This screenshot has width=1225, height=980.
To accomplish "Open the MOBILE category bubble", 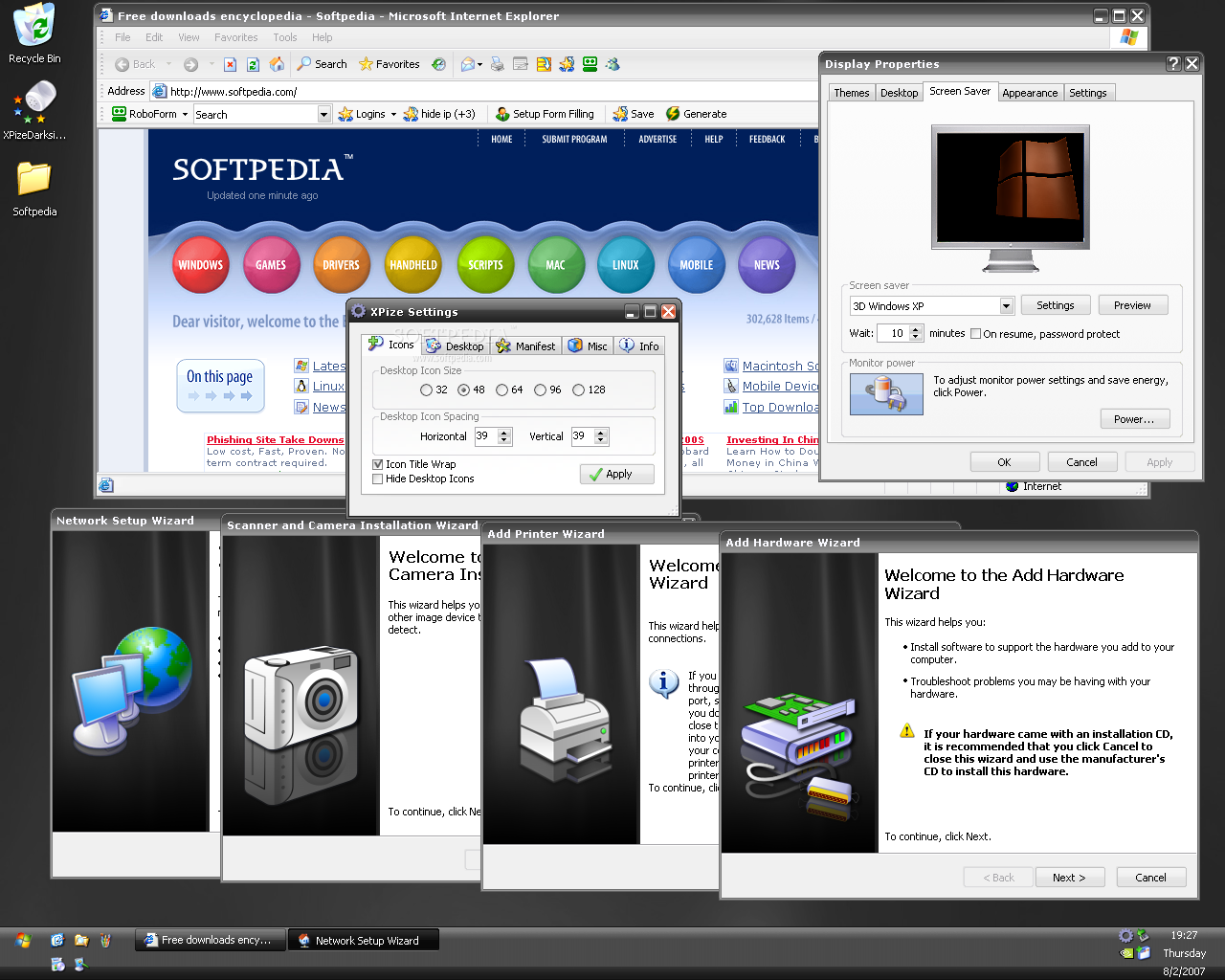I will [697, 265].
